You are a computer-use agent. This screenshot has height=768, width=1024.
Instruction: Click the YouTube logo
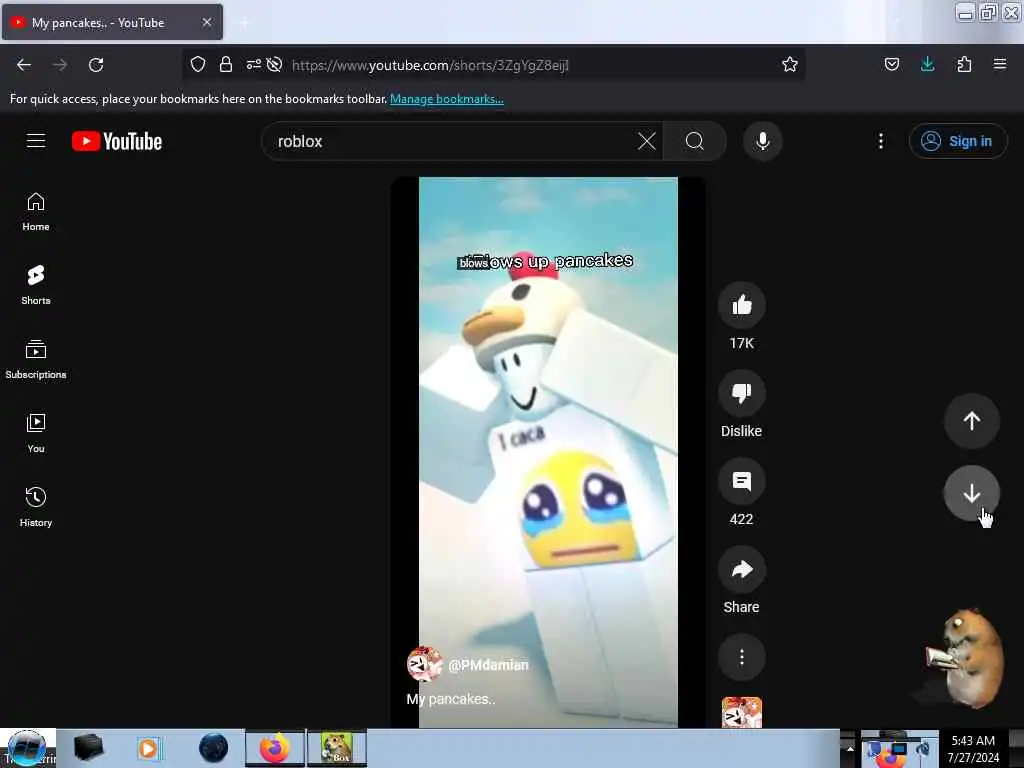[117, 141]
